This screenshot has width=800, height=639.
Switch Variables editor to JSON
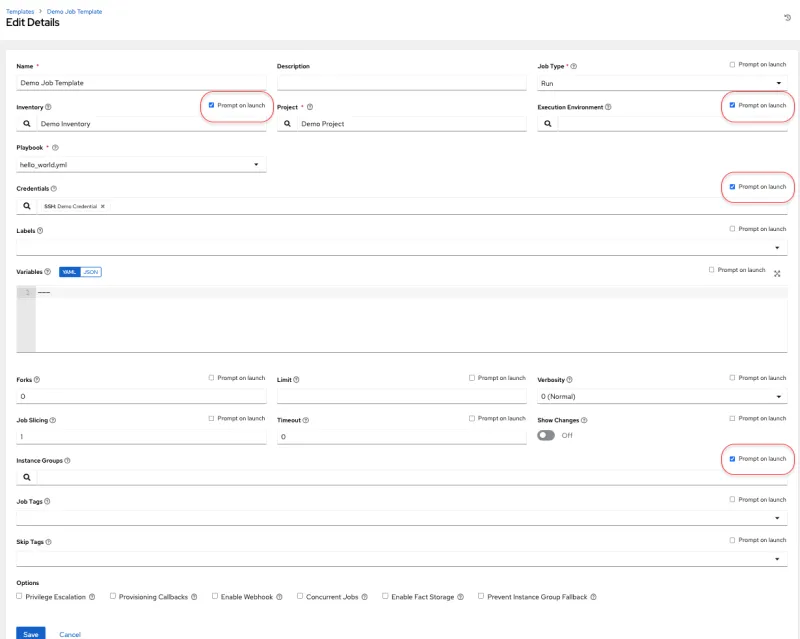pos(91,271)
